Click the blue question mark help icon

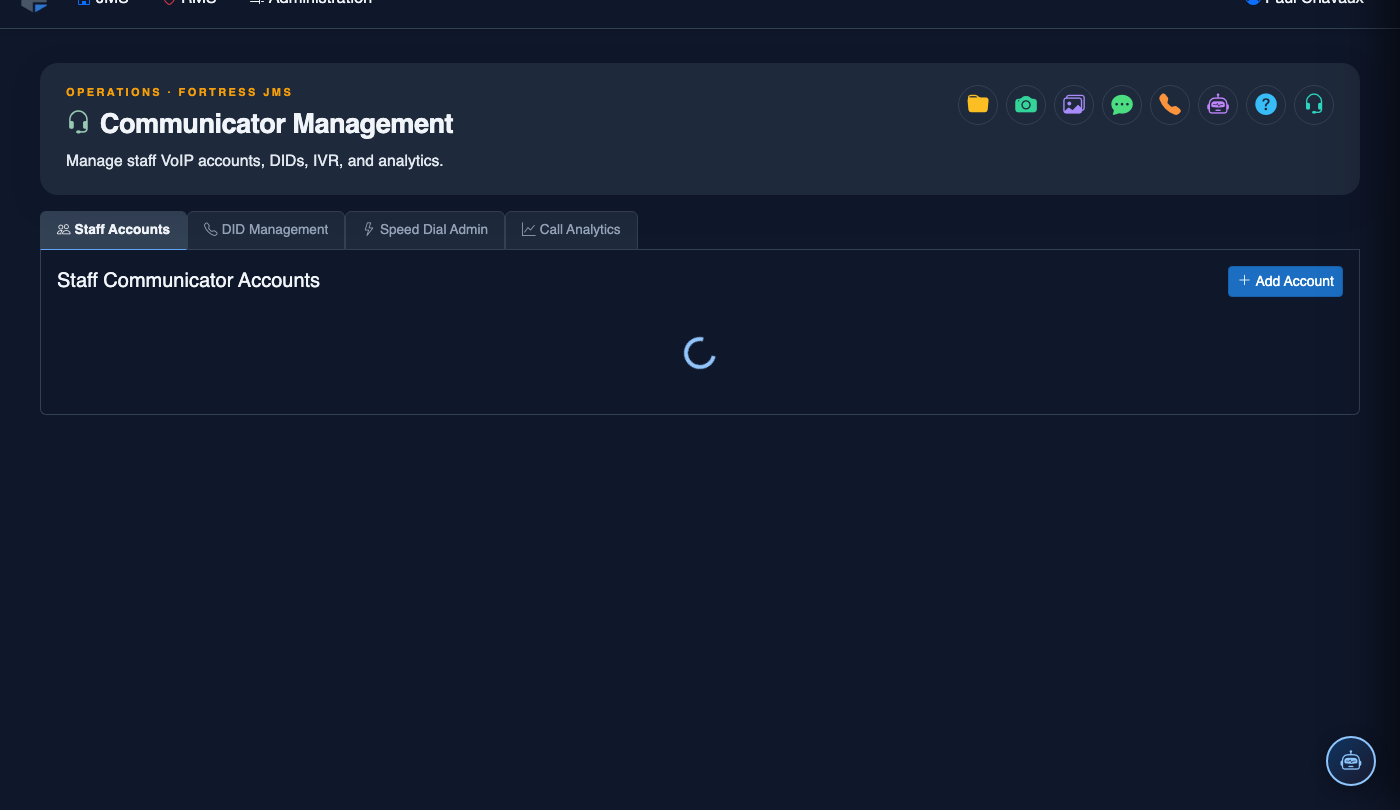(x=1266, y=104)
